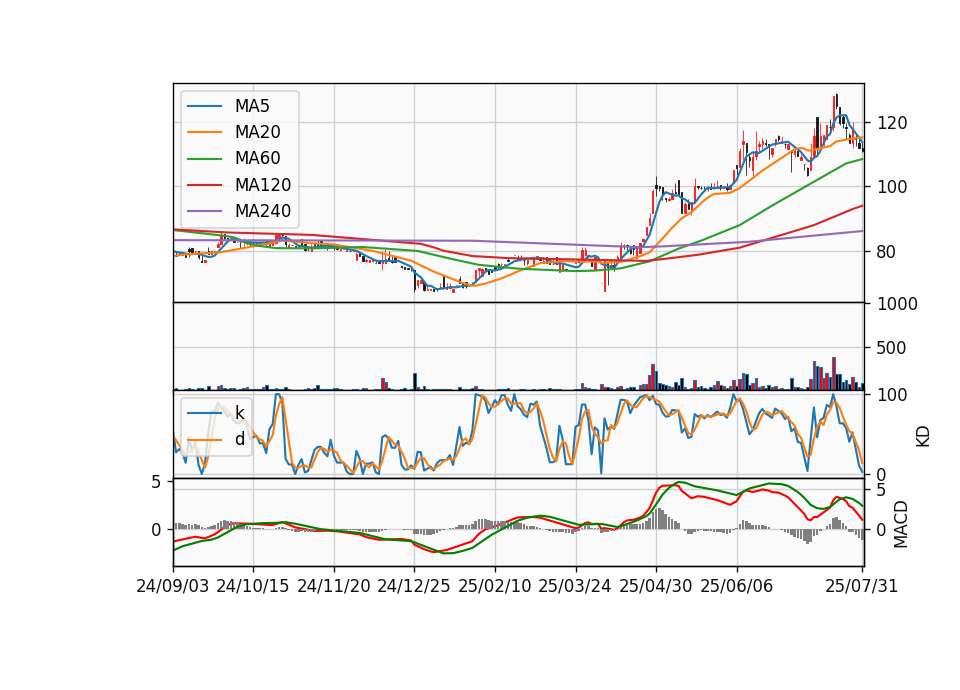Click the highest candlestick peak near 128
Image resolution: width=960 pixels, height=690 pixels.
(836, 104)
